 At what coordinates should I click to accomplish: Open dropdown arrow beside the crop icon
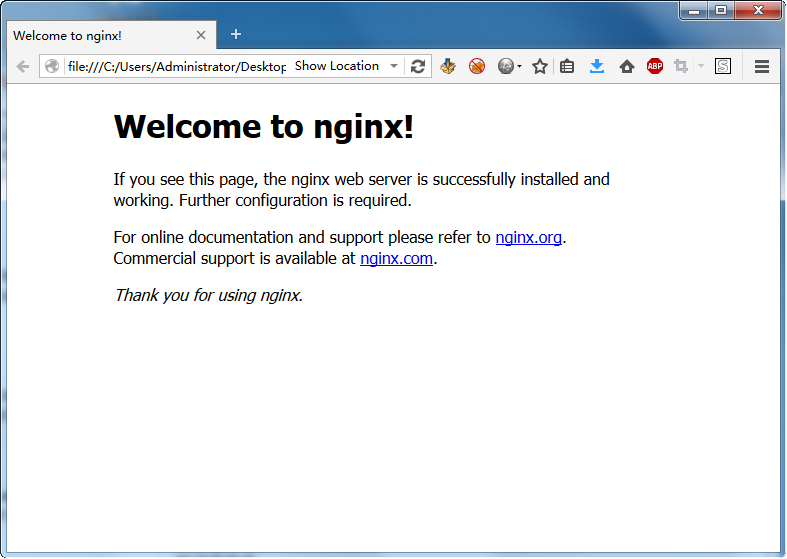(x=701, y=66)
